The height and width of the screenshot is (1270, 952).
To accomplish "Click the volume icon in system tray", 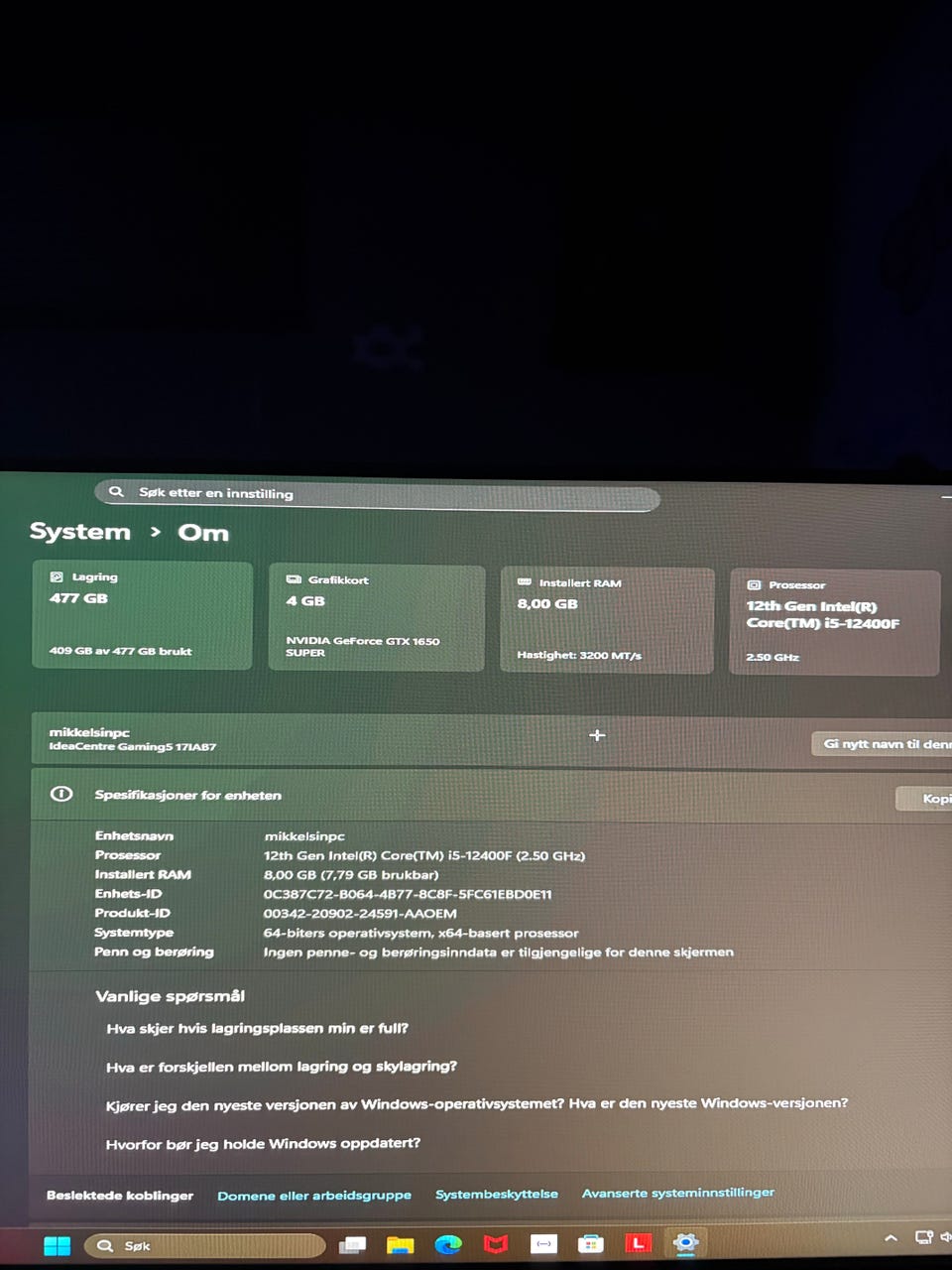I will [x=945, y=1237].
